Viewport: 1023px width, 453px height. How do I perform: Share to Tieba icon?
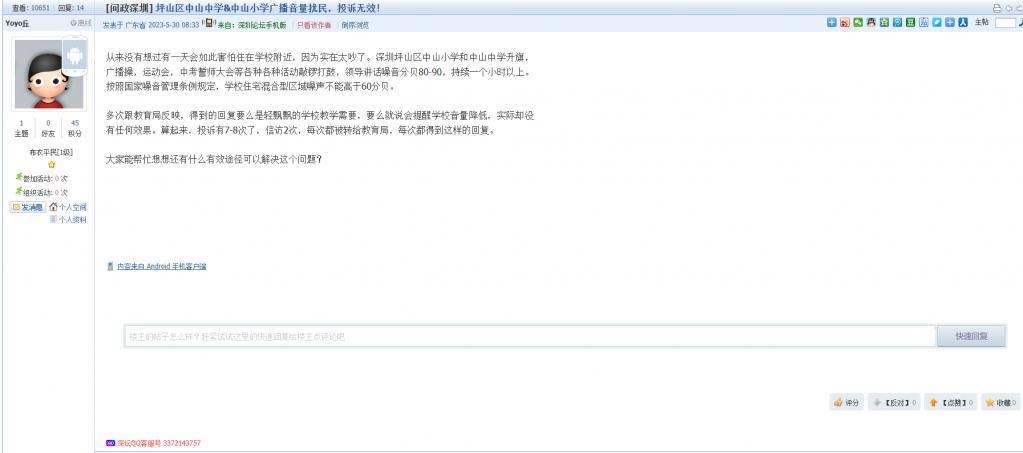[x=924, y=22]
